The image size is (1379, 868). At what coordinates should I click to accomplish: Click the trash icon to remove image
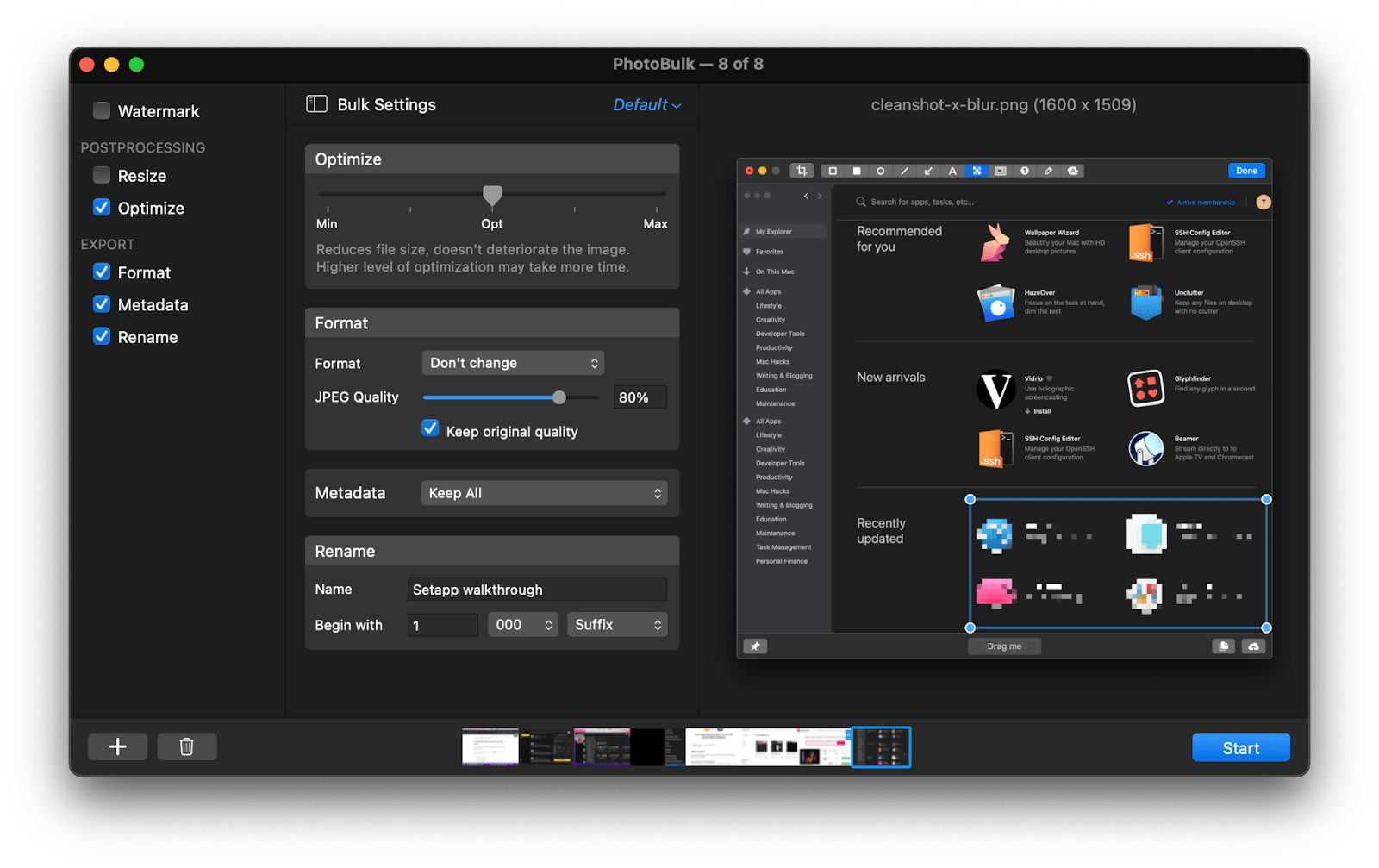tap(187, 746)
